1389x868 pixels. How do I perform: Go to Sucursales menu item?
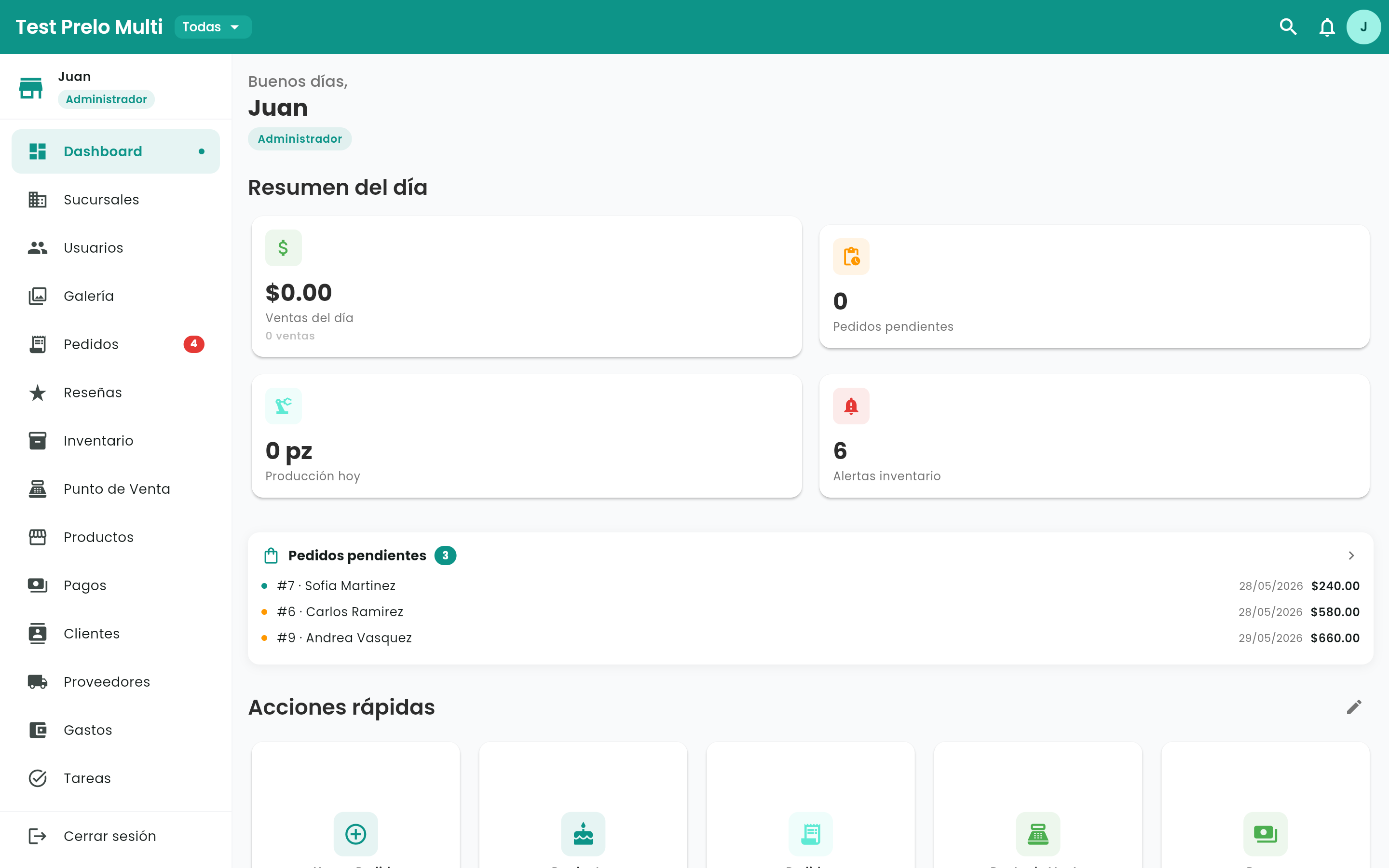click(115, 200)
